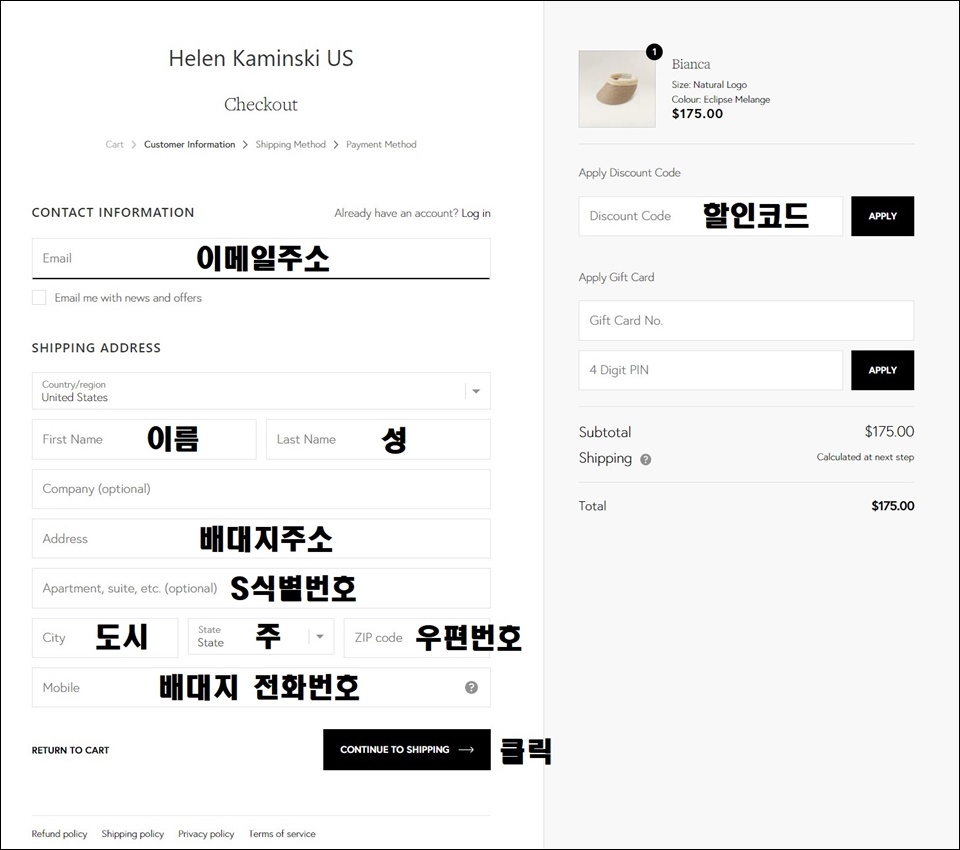Focus the Email input field

point(261,258)
